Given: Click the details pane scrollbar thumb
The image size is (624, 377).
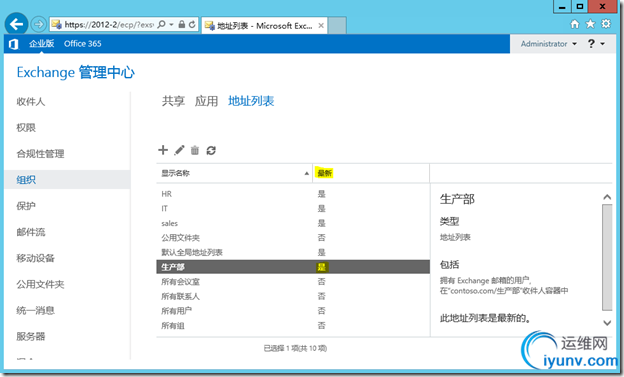Looking at the screenshot, I should click(607, 257).
